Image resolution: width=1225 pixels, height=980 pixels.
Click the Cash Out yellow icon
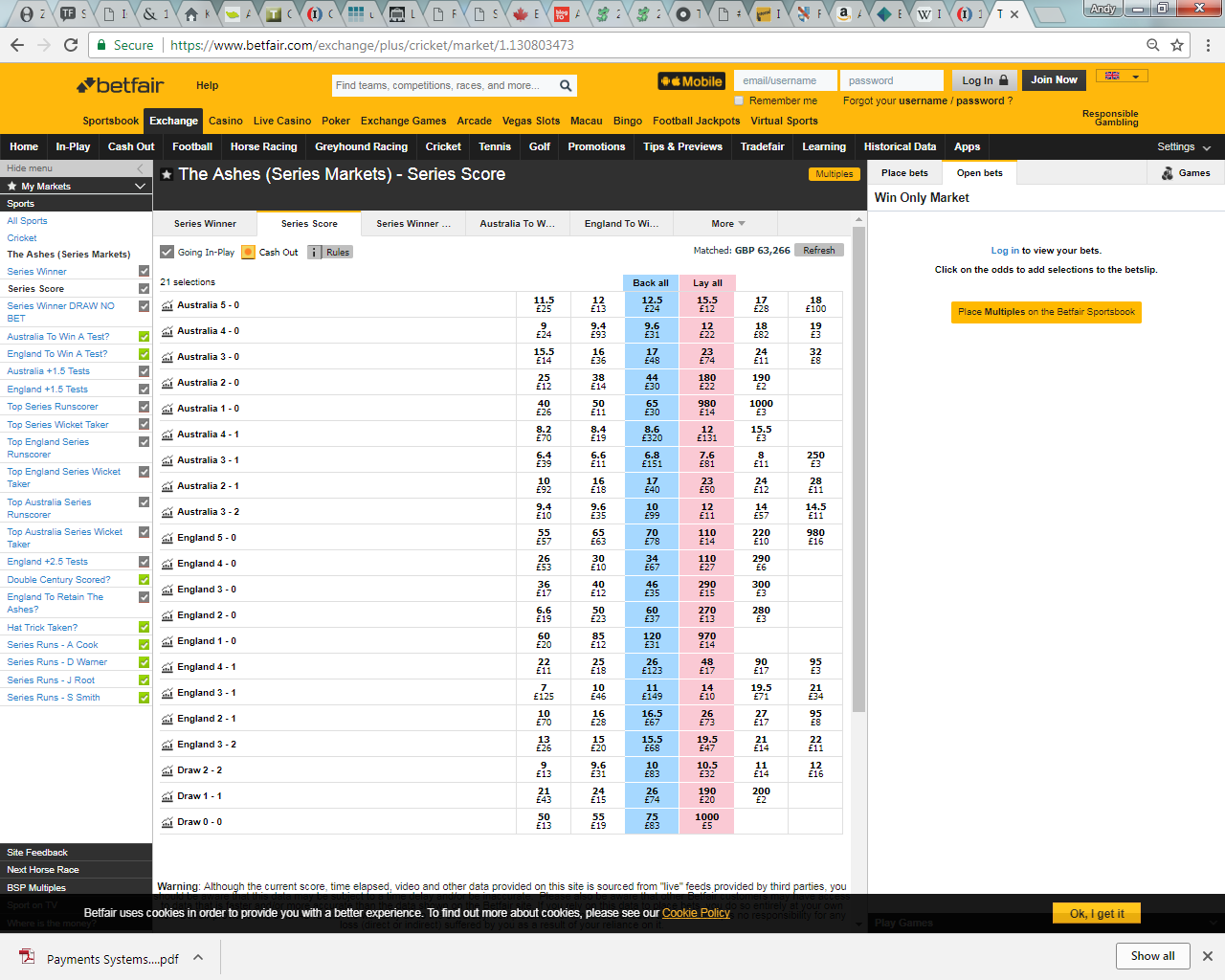[x=249, y=253]
